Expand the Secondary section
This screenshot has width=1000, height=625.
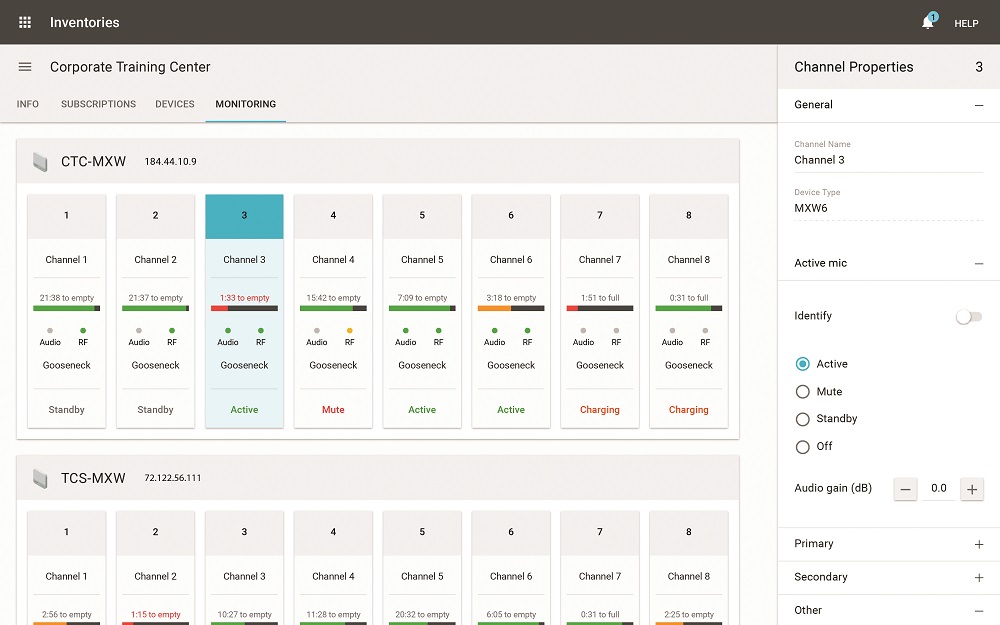point(979,577)
